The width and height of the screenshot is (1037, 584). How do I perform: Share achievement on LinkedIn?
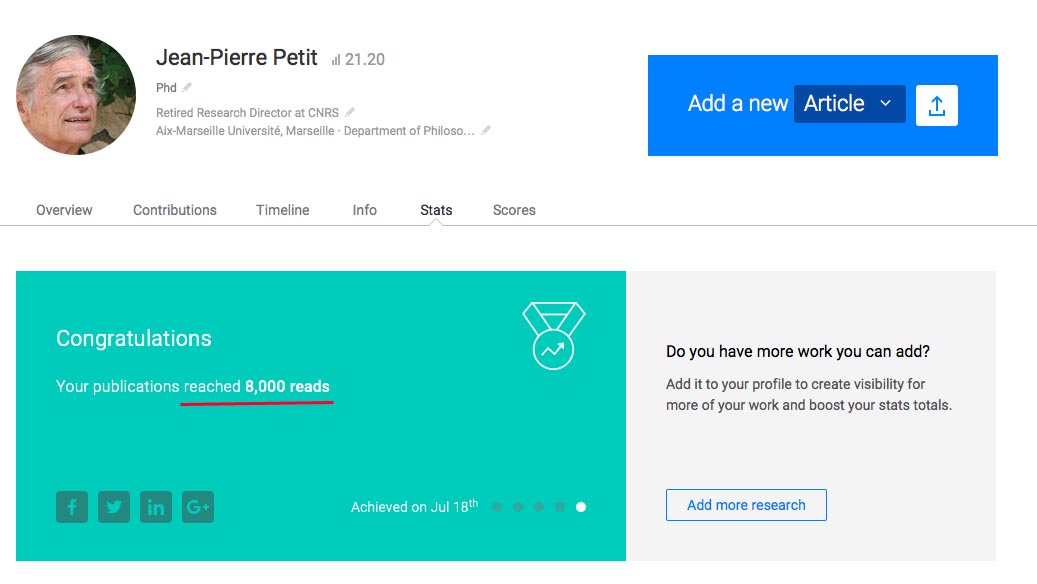pyautogui.click(x=156, y=507)
